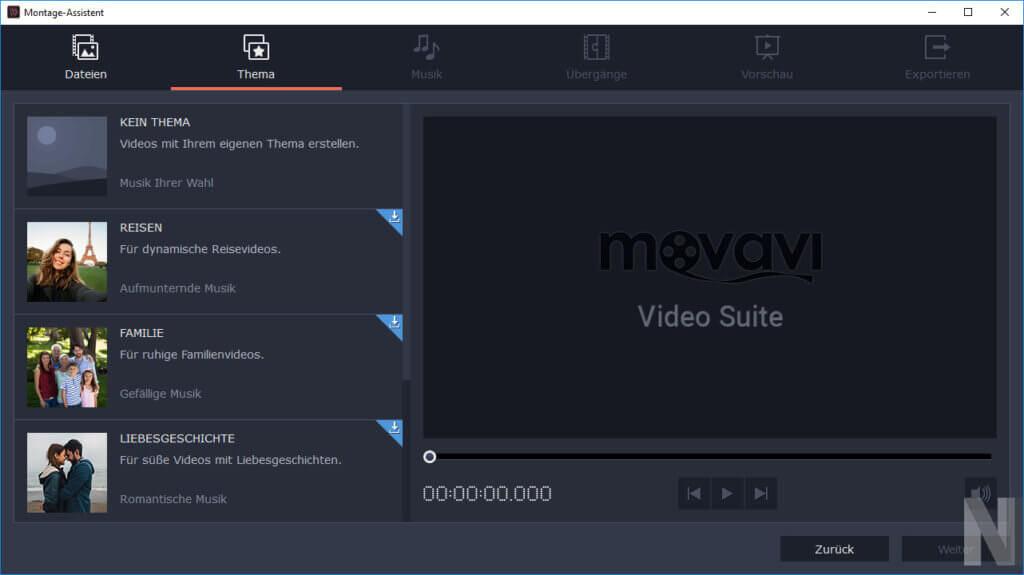
Task: Download the Reisen theme via corner icon
Action: [x=393, y=218]
